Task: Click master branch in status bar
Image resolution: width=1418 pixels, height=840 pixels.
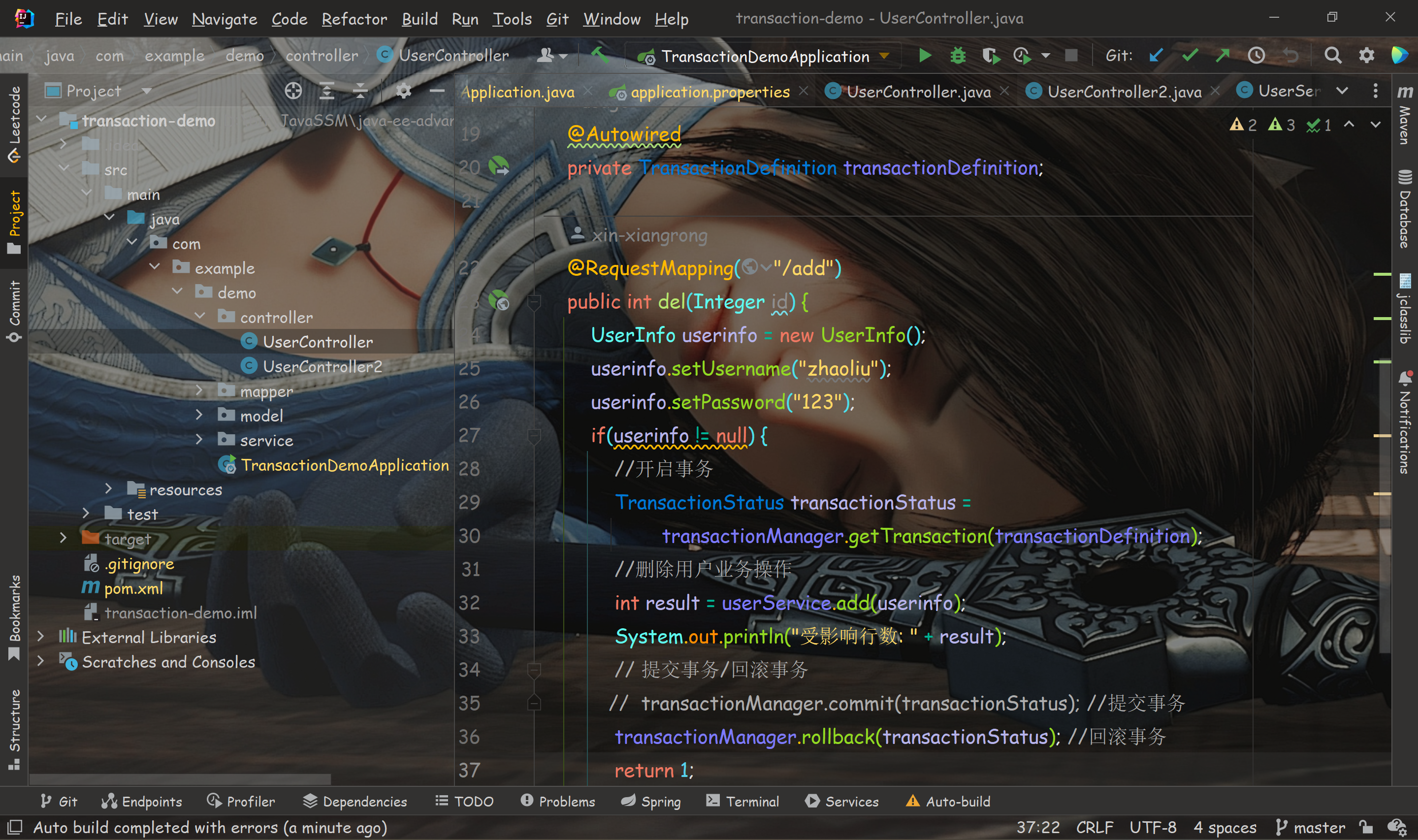Action: [x=1311, y=828]
